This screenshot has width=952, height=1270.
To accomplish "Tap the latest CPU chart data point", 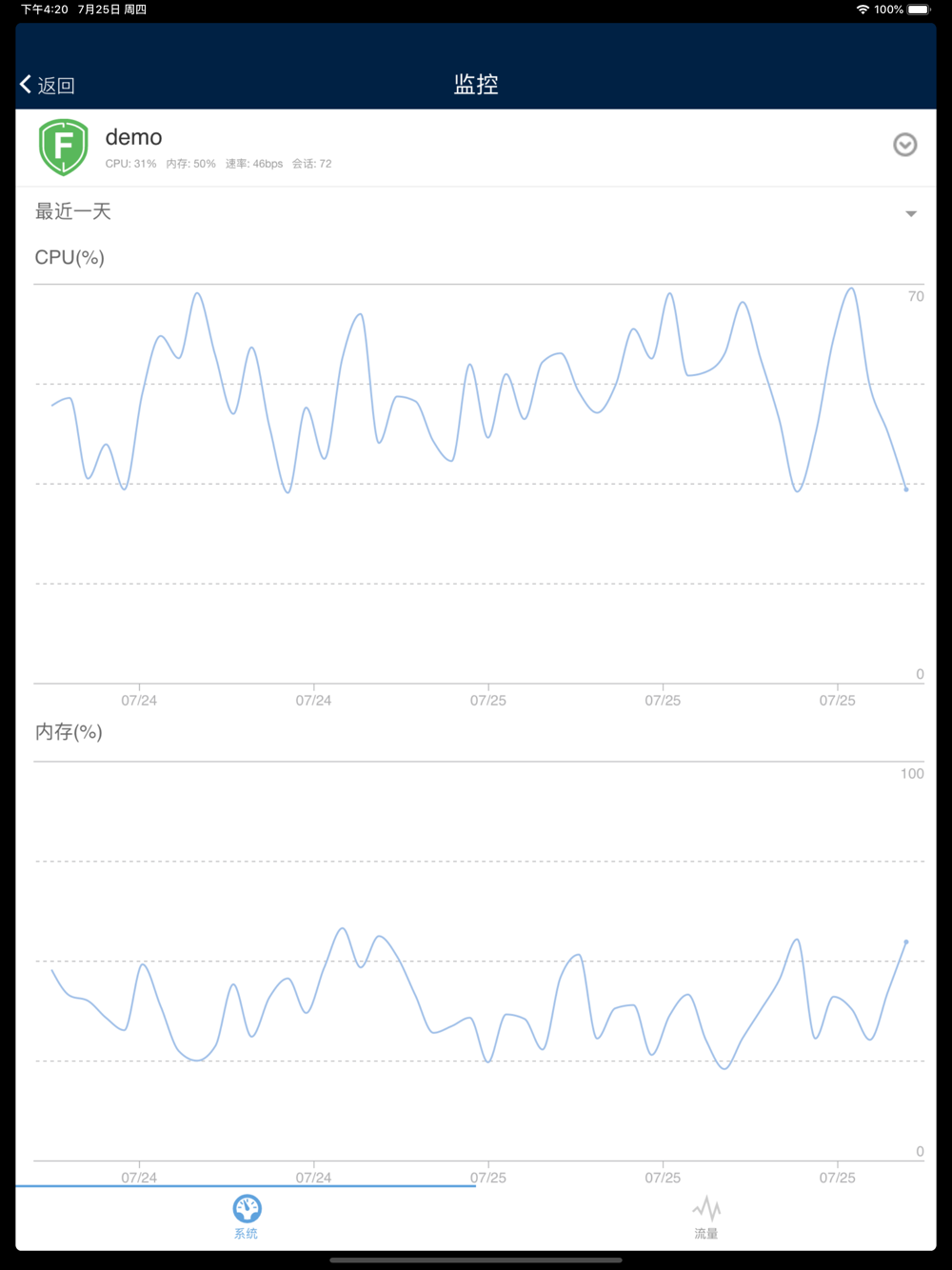I will [905, 489].
